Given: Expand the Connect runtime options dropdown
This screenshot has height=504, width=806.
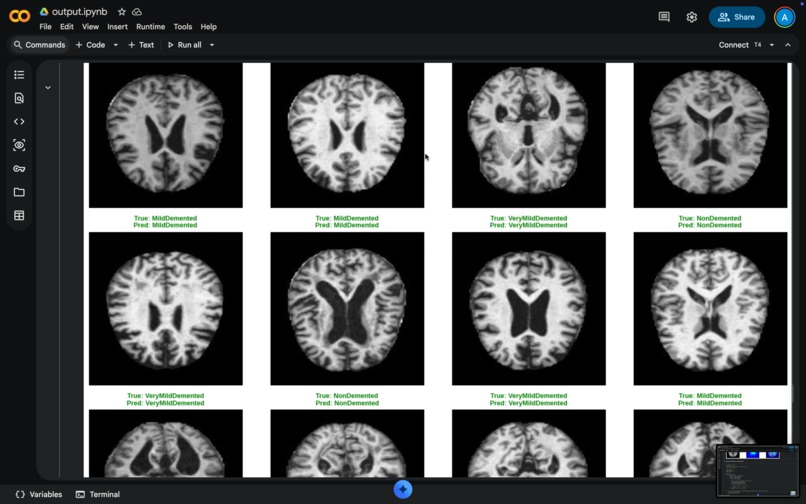Looking at the screenshot, I should [772, 45].
